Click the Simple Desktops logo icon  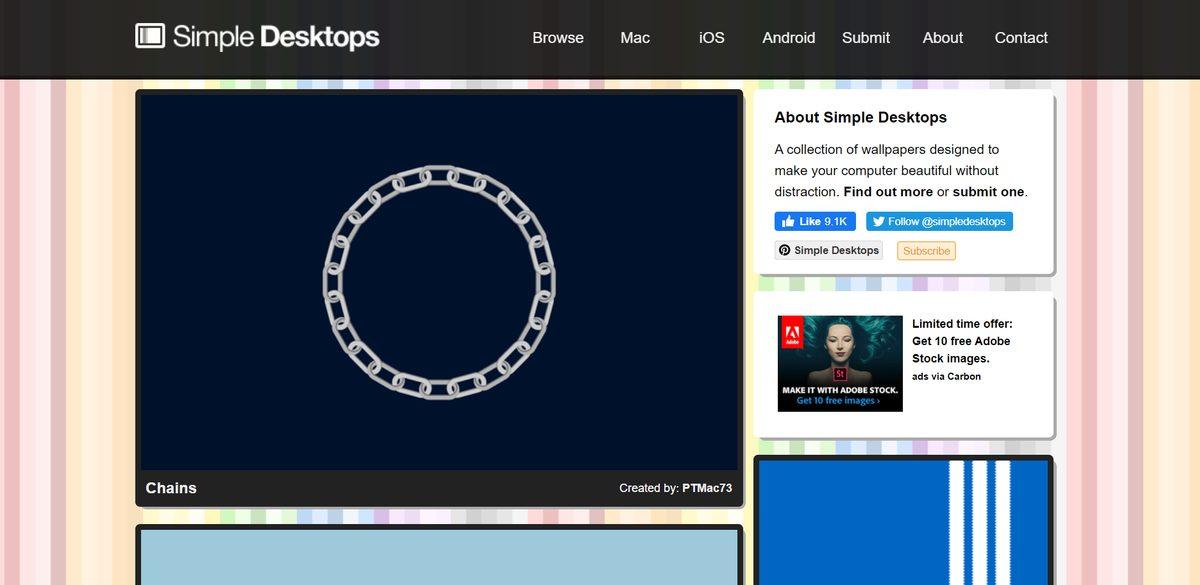click(150, 36)
